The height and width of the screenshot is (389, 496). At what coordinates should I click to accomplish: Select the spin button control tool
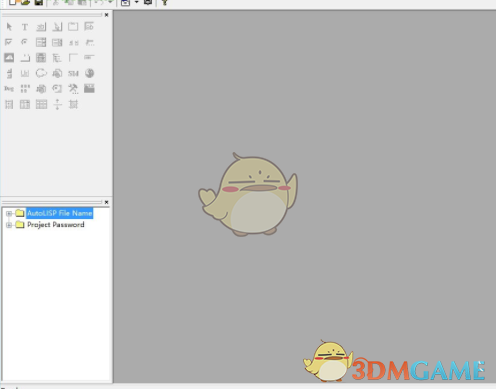[x=9, y=73]
